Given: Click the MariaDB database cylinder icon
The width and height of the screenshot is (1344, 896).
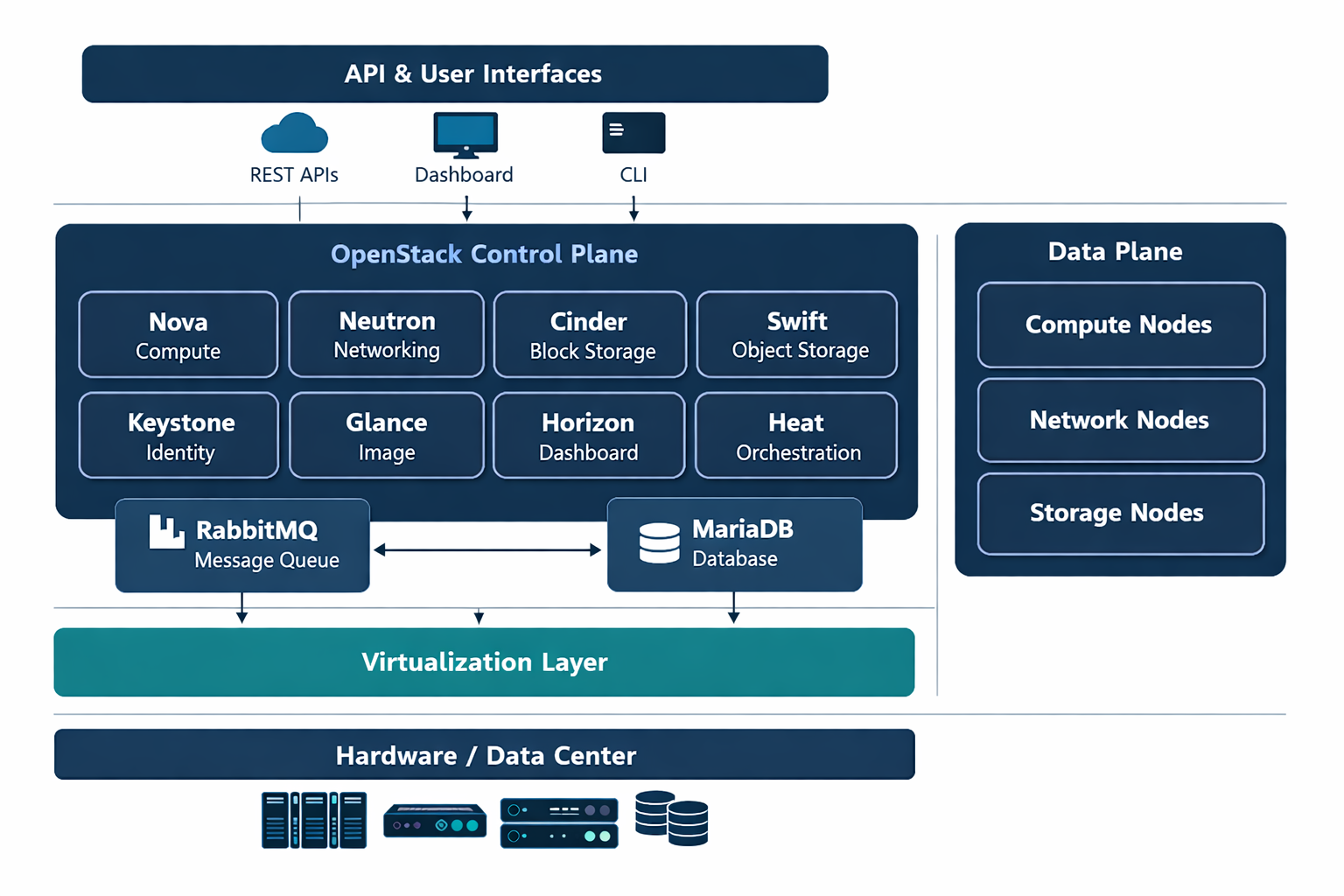Looking at the screenshot, I should (x=659, y=542).
